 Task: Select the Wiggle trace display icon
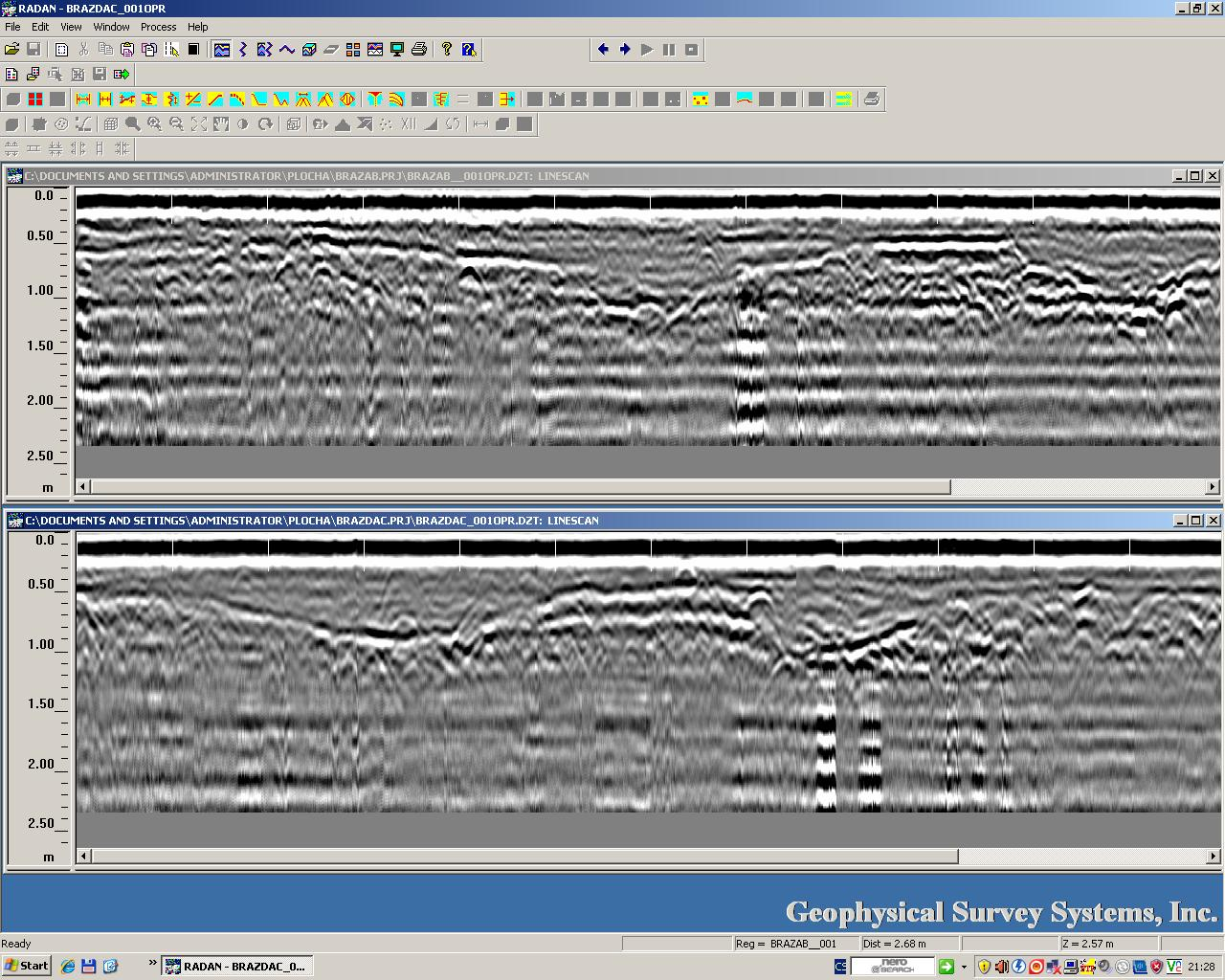point(243,50)
